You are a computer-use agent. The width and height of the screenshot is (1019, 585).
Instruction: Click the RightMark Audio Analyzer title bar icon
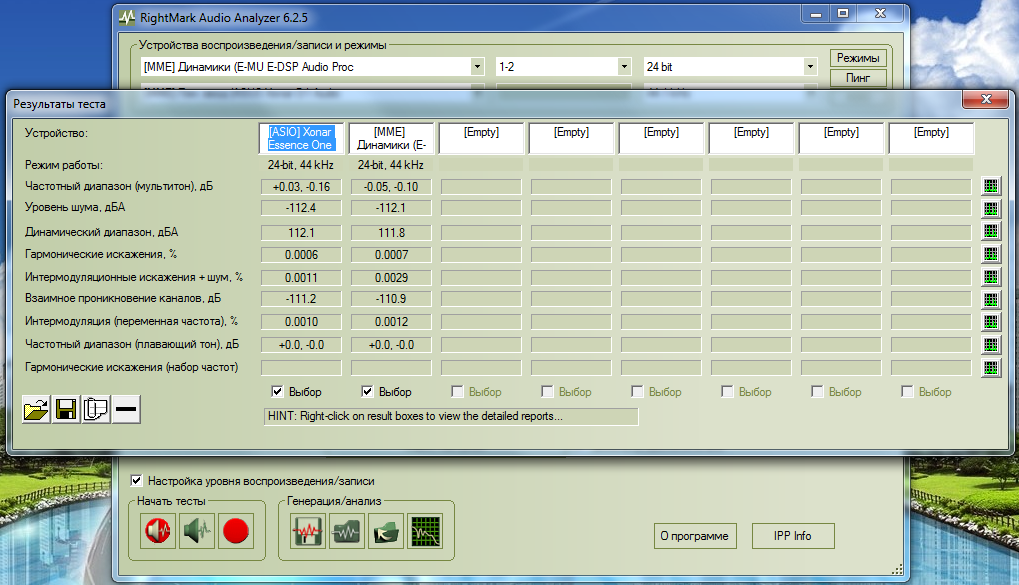(x=127, y=18)
